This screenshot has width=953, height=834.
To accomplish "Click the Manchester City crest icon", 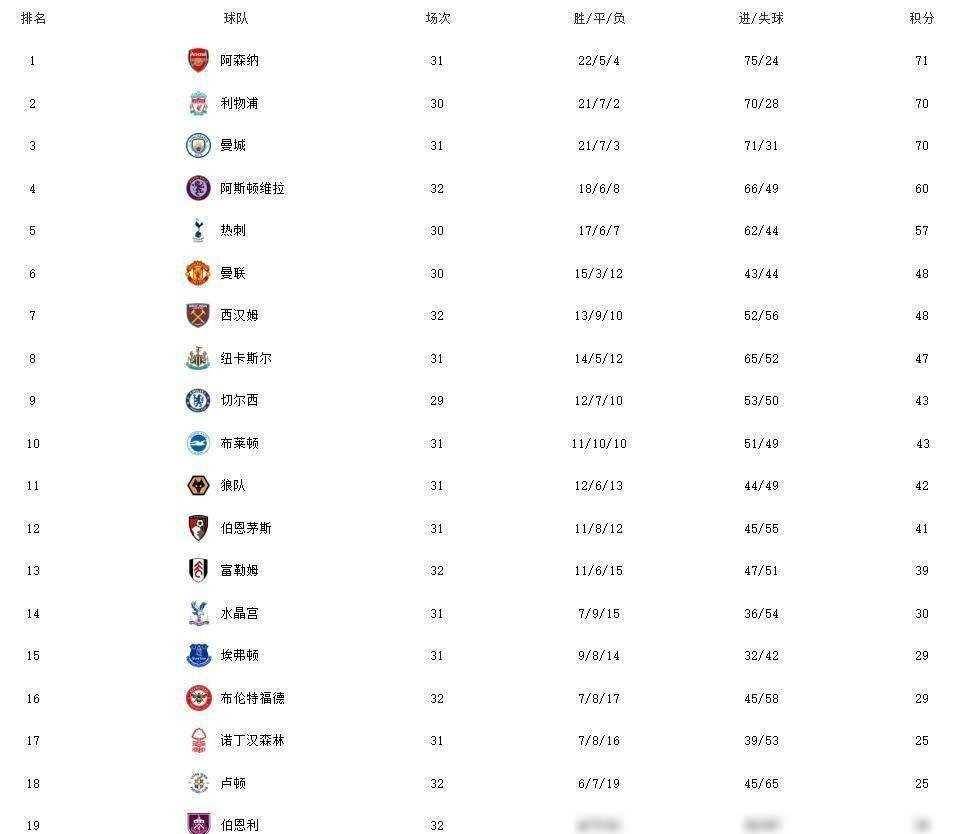I will pos(198,145).
